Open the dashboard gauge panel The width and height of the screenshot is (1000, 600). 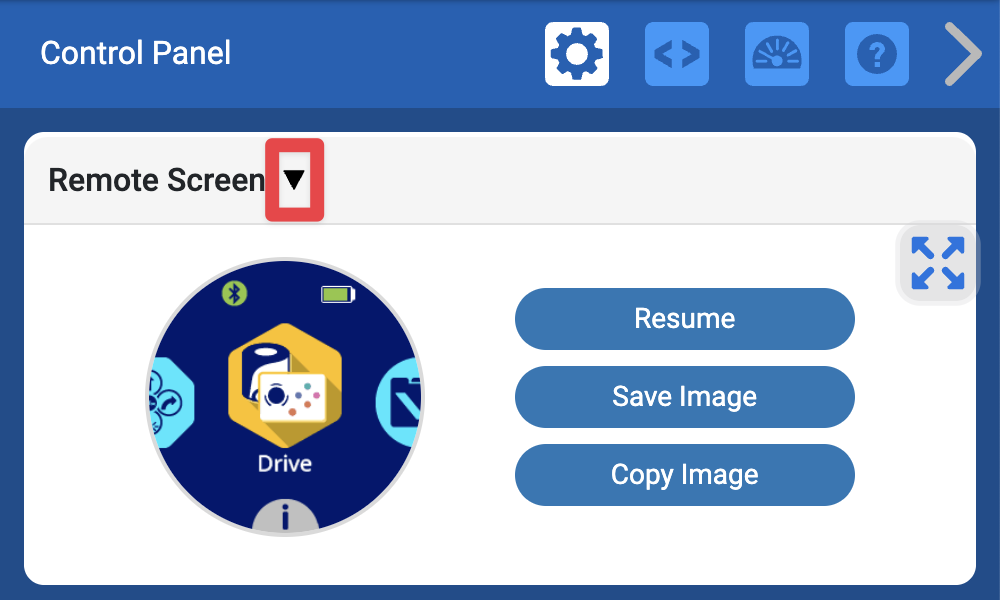[776, 54]
